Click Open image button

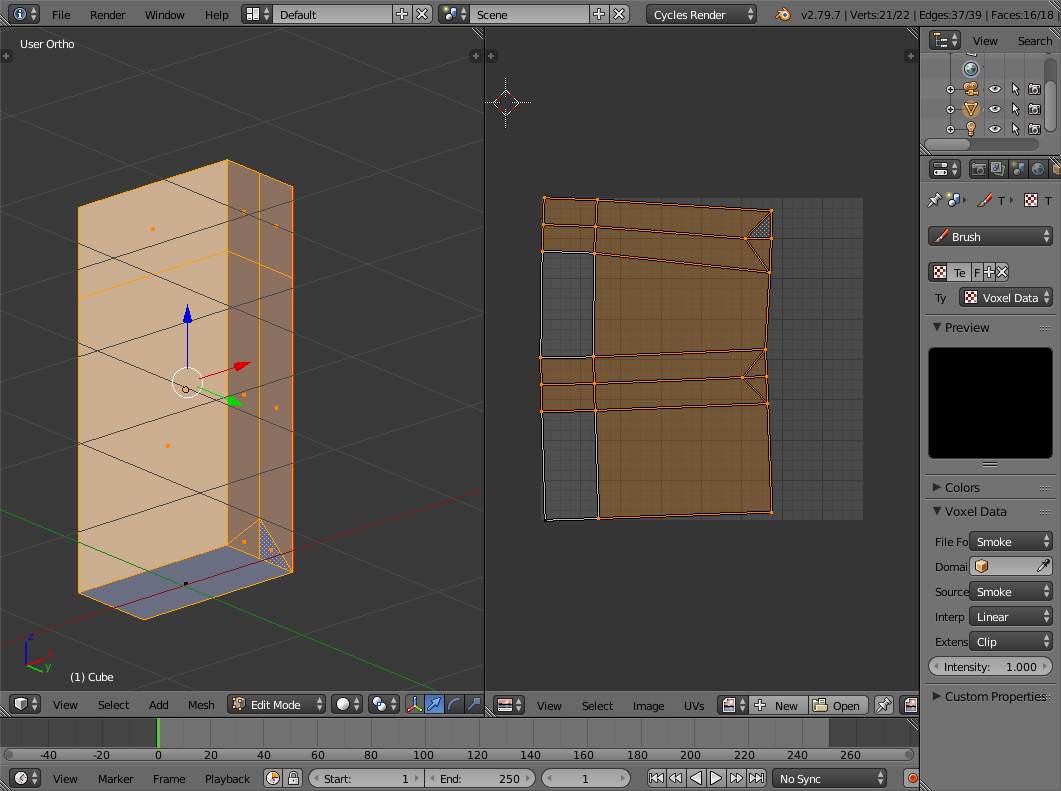(837, 705)
